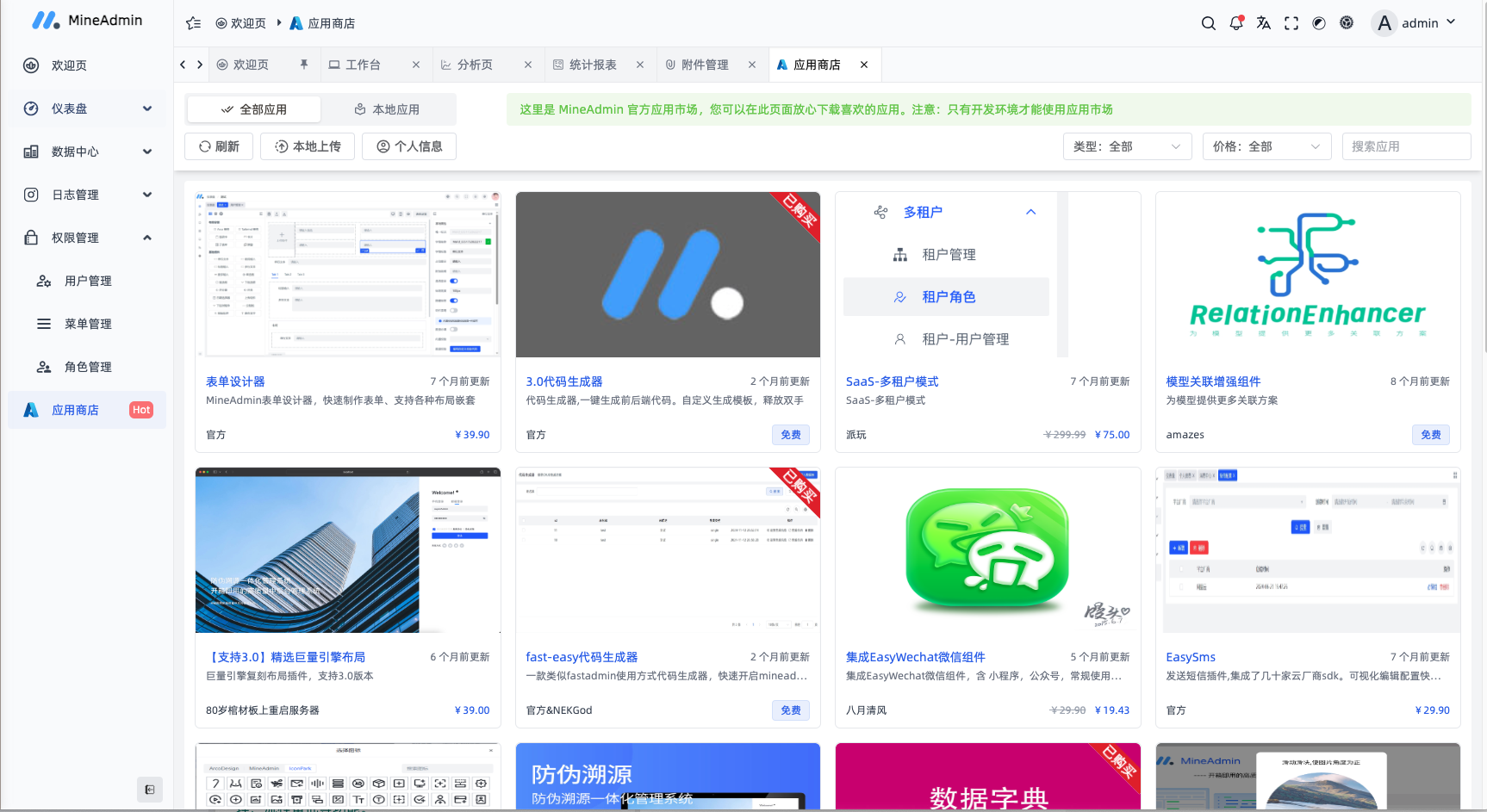Switch to the 统计报表 tab
Viewport: 1487px width, 812px height.
pyautogui.click(x=593, y=64)
